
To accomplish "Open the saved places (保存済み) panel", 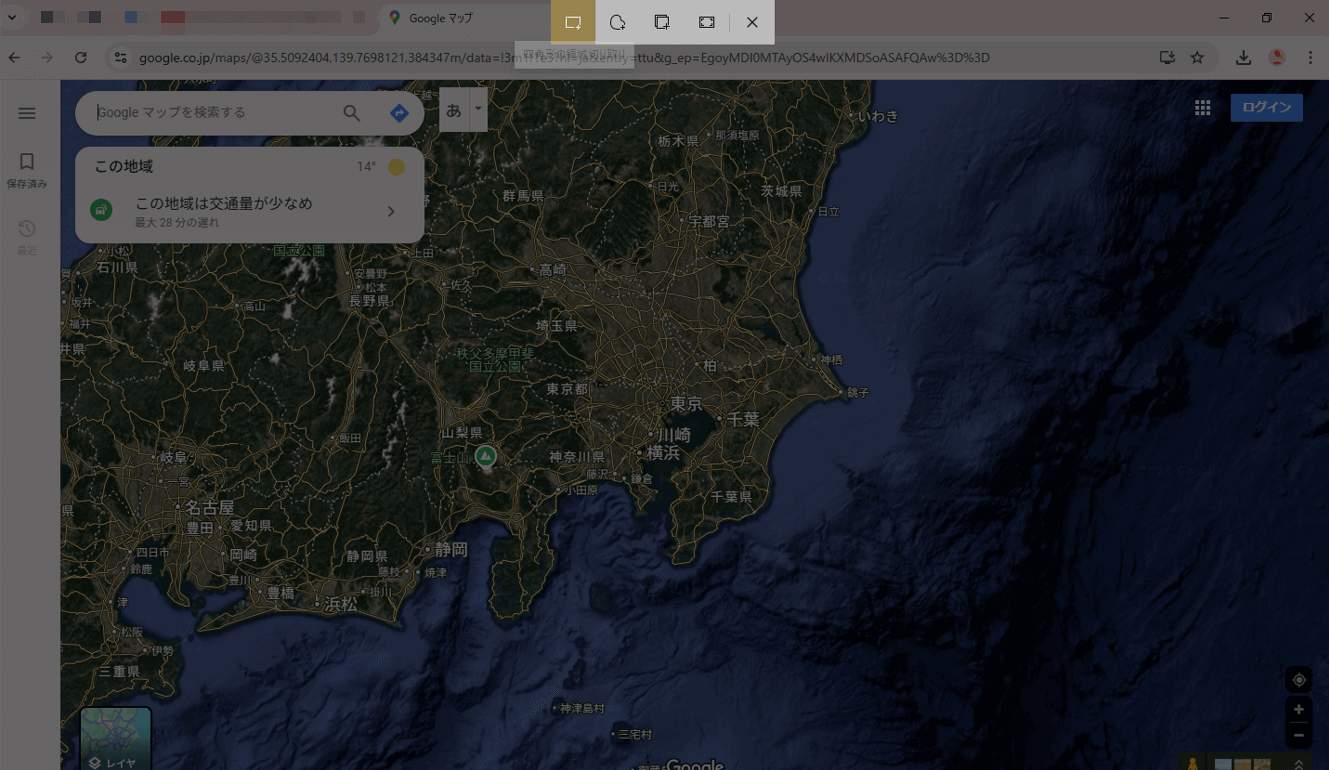I will 27,170.
